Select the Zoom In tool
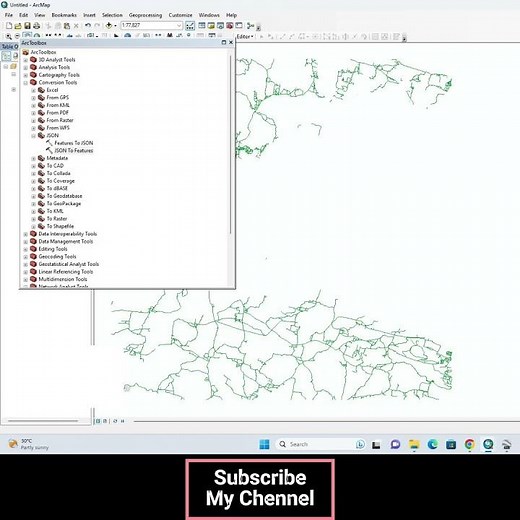 (9, 36)
